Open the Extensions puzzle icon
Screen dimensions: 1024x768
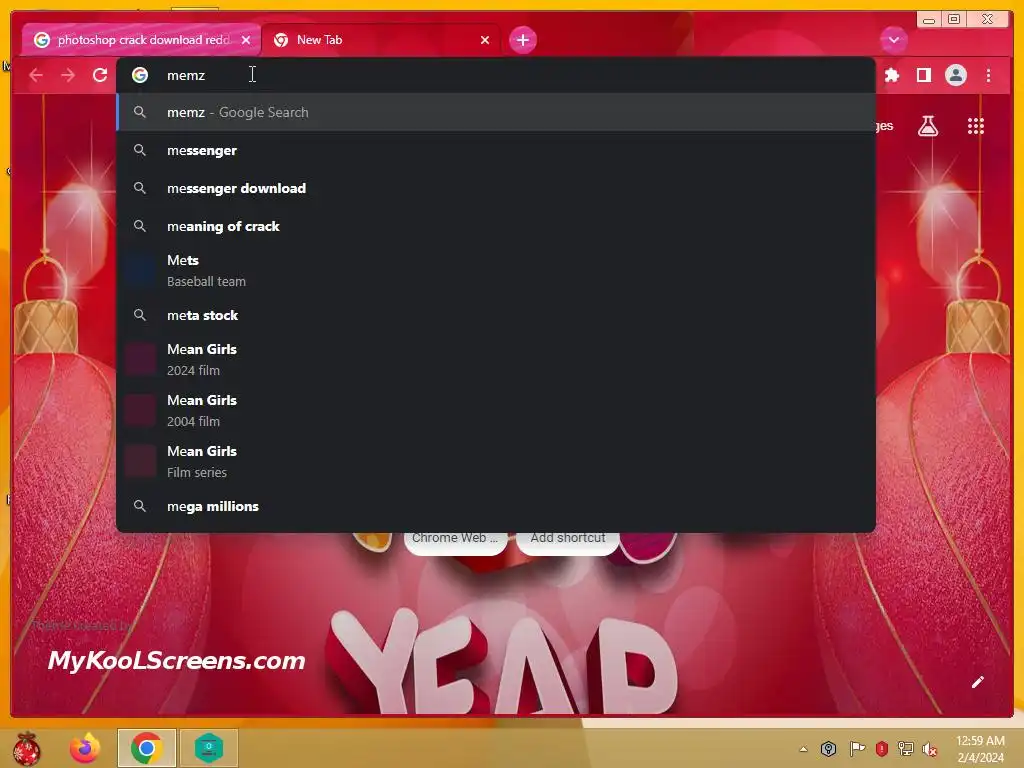(x=891, y=76)
